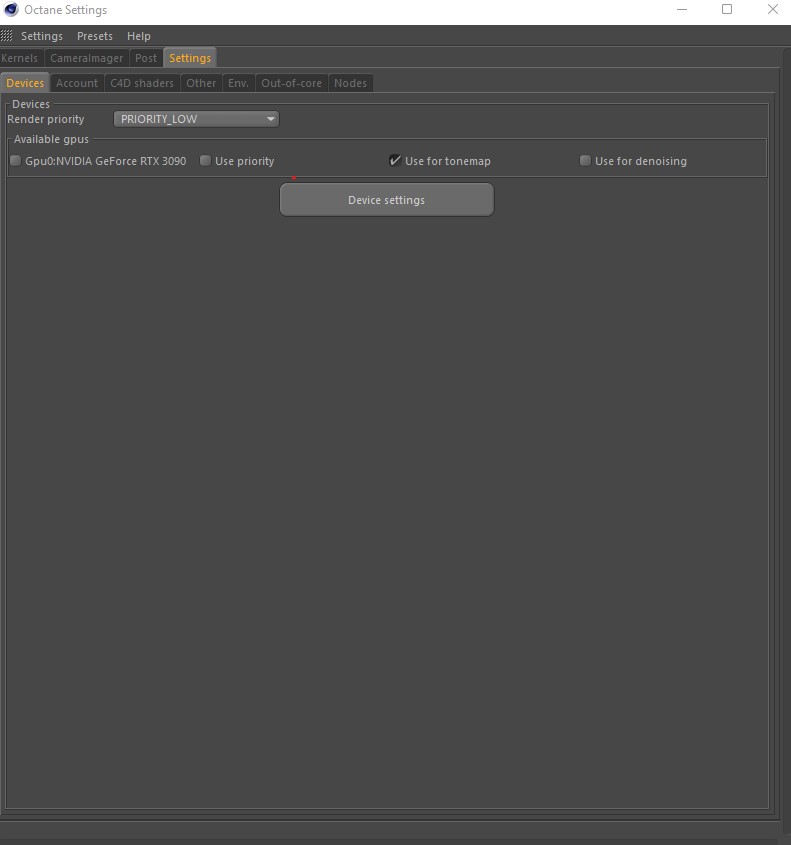Click the Render priority label
Screen dimensions: 791x845
click(46, 119)
